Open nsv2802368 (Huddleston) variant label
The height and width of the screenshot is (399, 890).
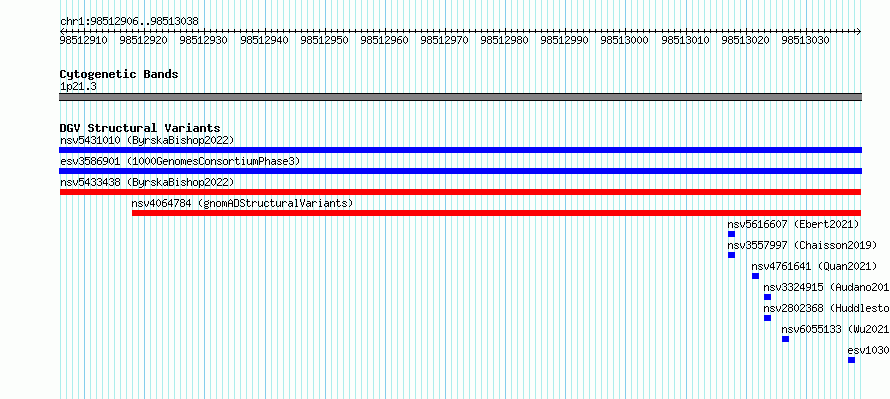click(x=826, y=308)
